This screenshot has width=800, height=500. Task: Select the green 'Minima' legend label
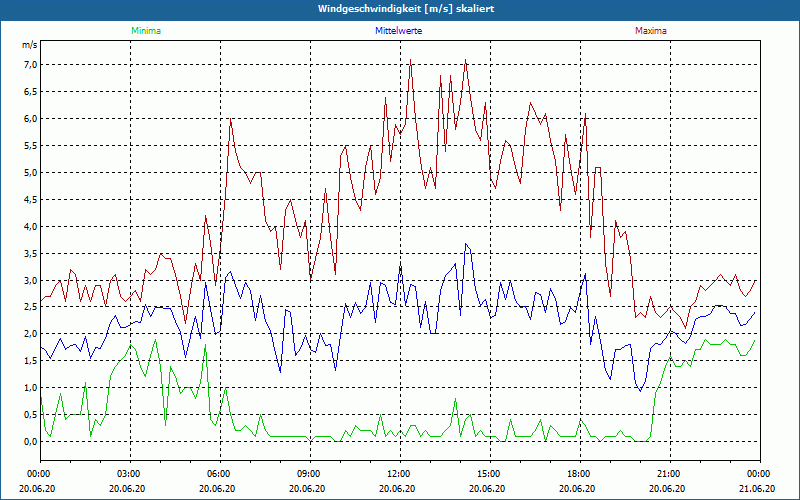click(x=146, y=31)
